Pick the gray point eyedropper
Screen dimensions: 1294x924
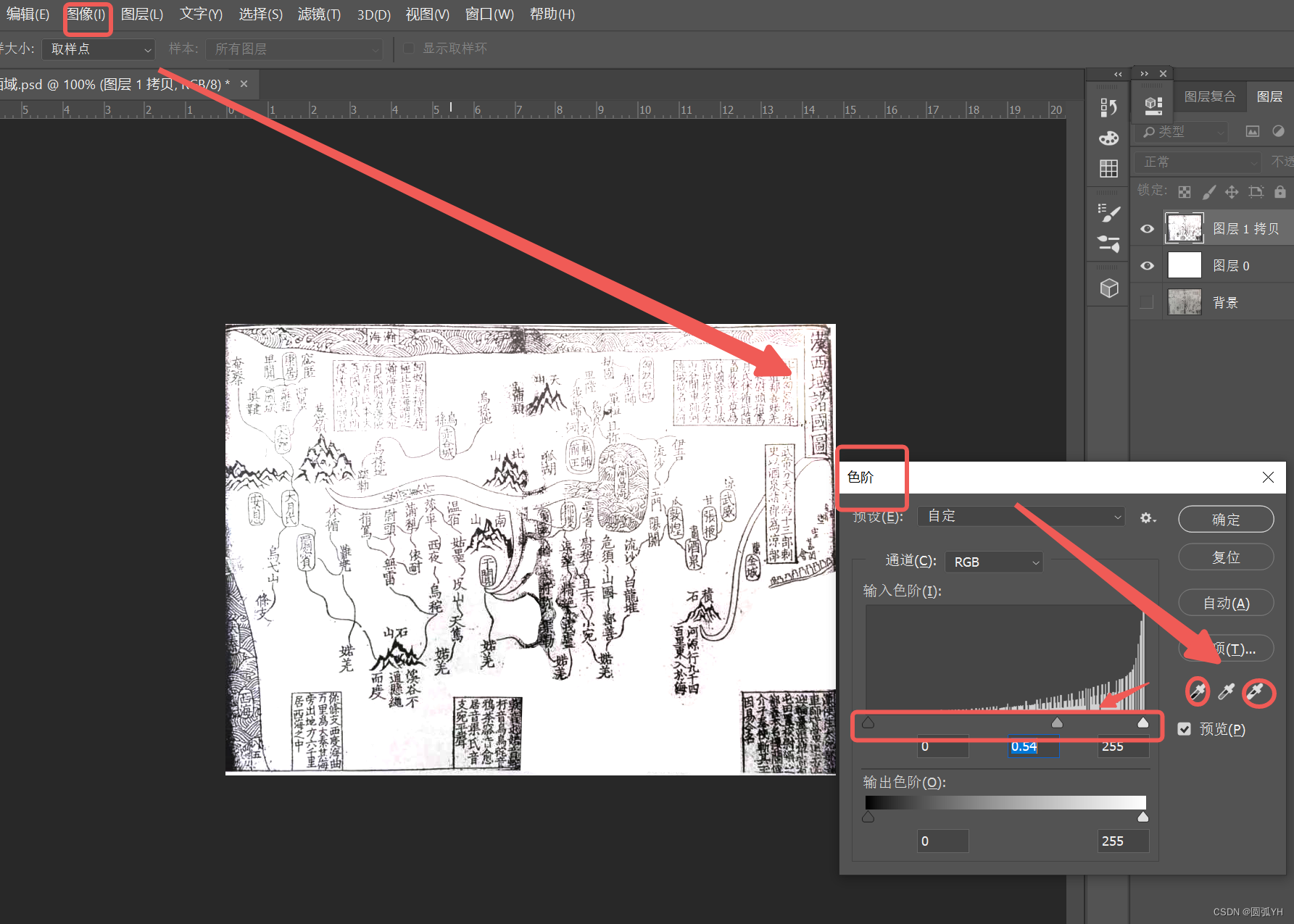click(1227, 692)
